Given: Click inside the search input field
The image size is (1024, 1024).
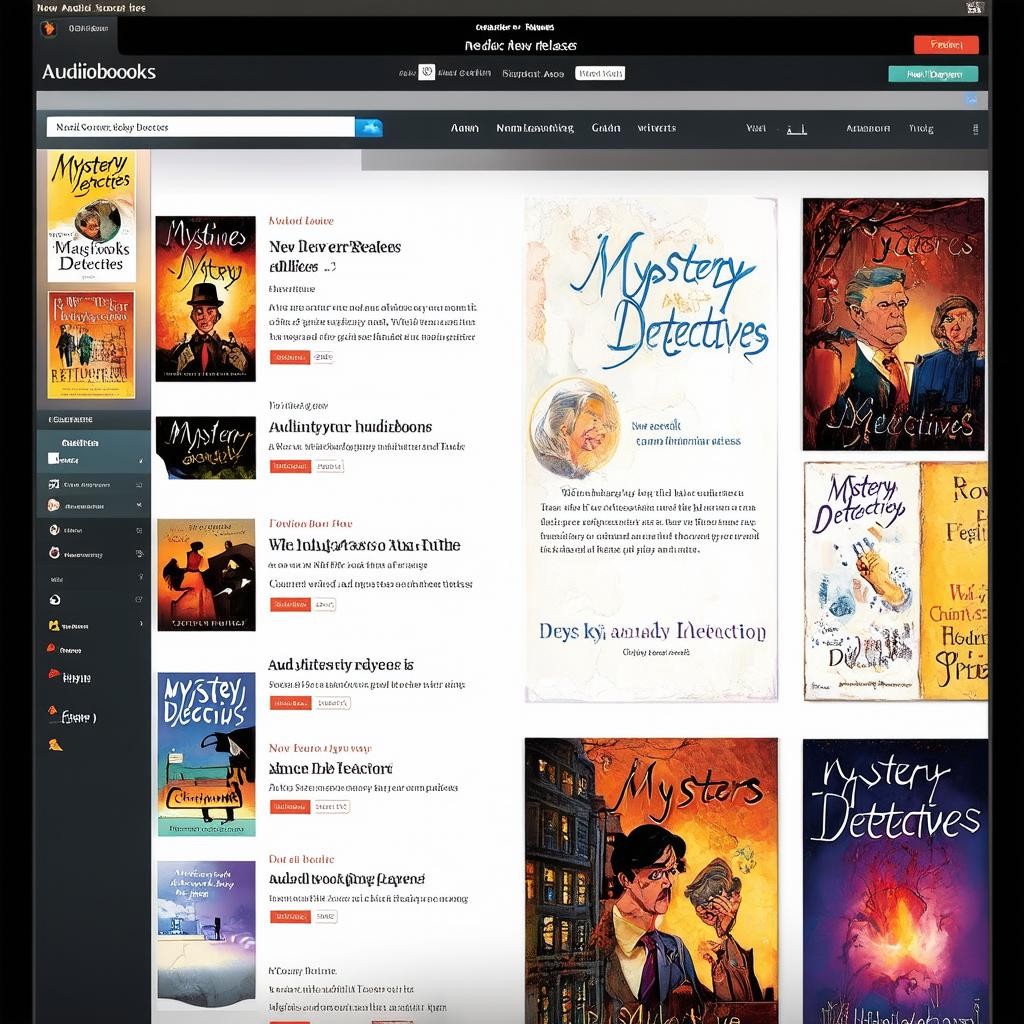Looking at the screenshot, I should (x=200, y=127).
